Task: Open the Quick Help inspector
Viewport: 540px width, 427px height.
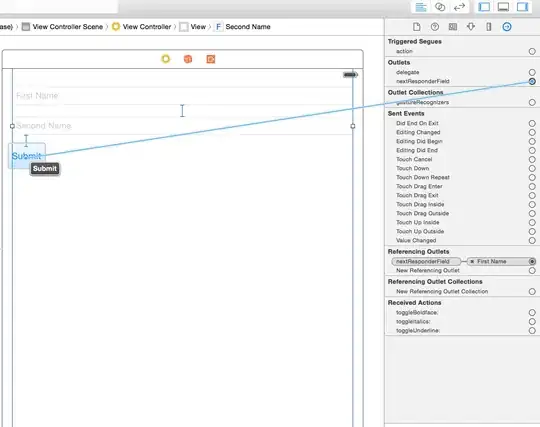Action: 435,27
